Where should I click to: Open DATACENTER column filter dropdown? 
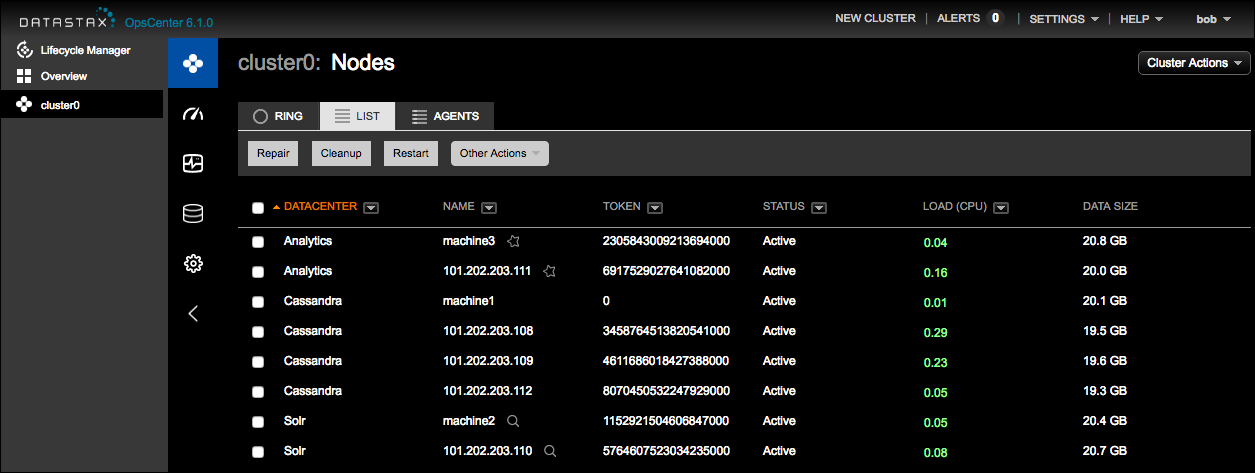[x=371, y=207]
